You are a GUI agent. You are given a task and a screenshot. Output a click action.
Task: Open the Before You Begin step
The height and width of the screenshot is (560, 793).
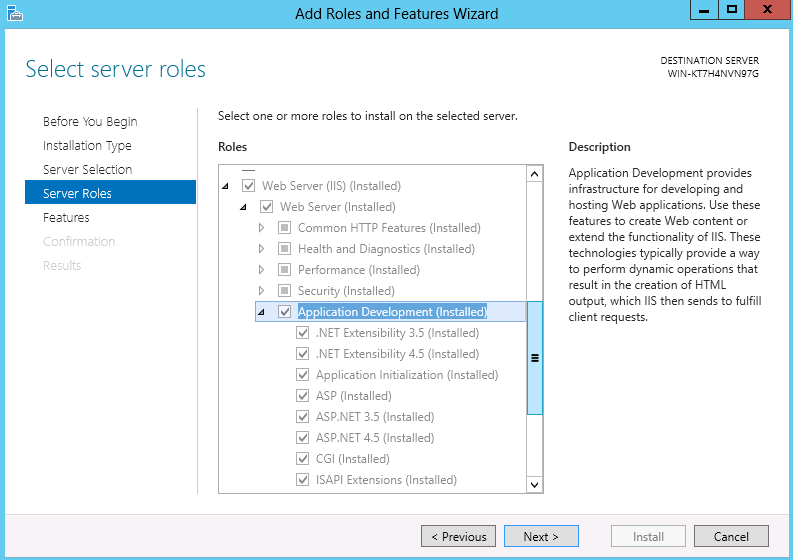click(x=90, y=121)
